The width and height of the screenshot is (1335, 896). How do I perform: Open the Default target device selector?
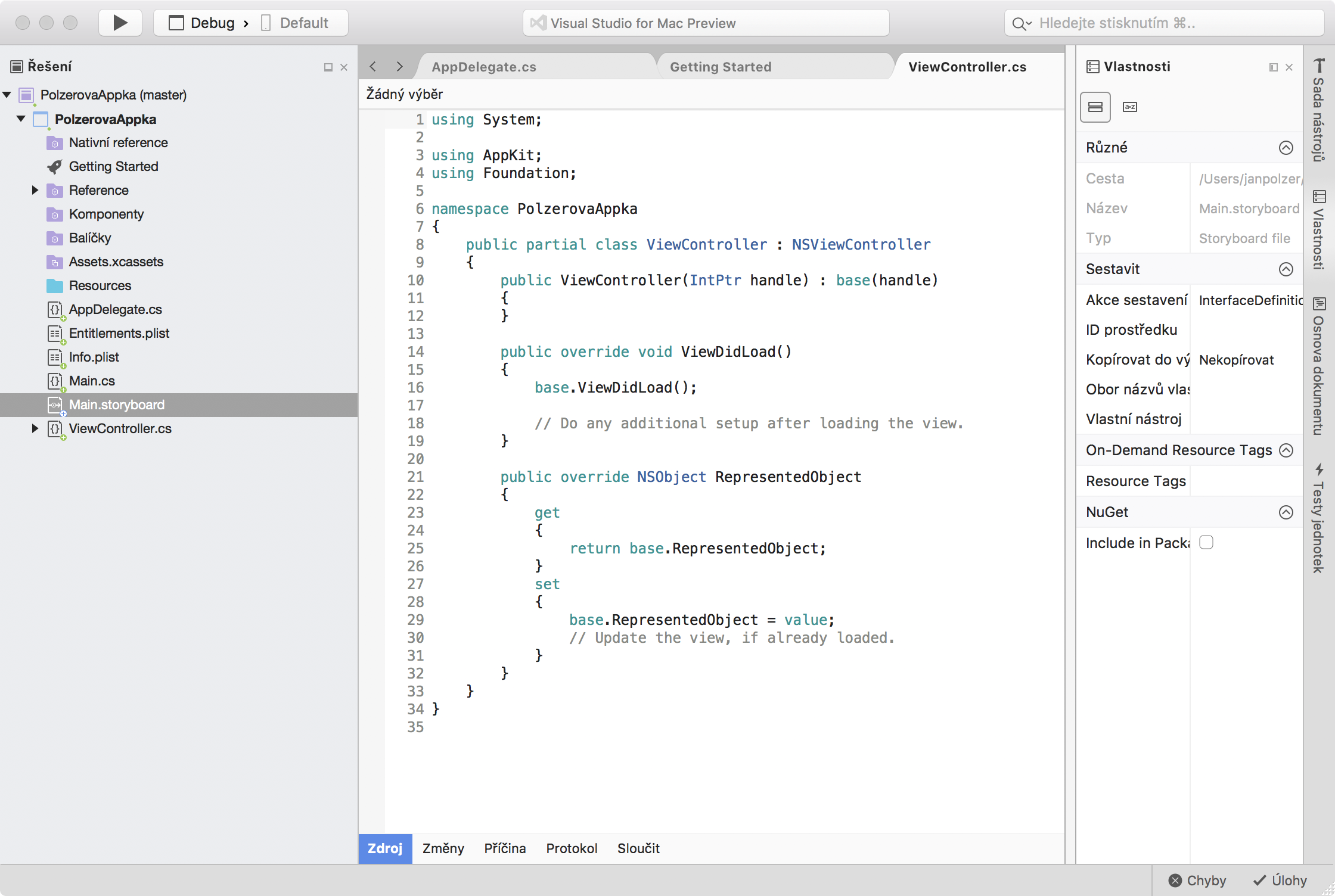[296, 23]
